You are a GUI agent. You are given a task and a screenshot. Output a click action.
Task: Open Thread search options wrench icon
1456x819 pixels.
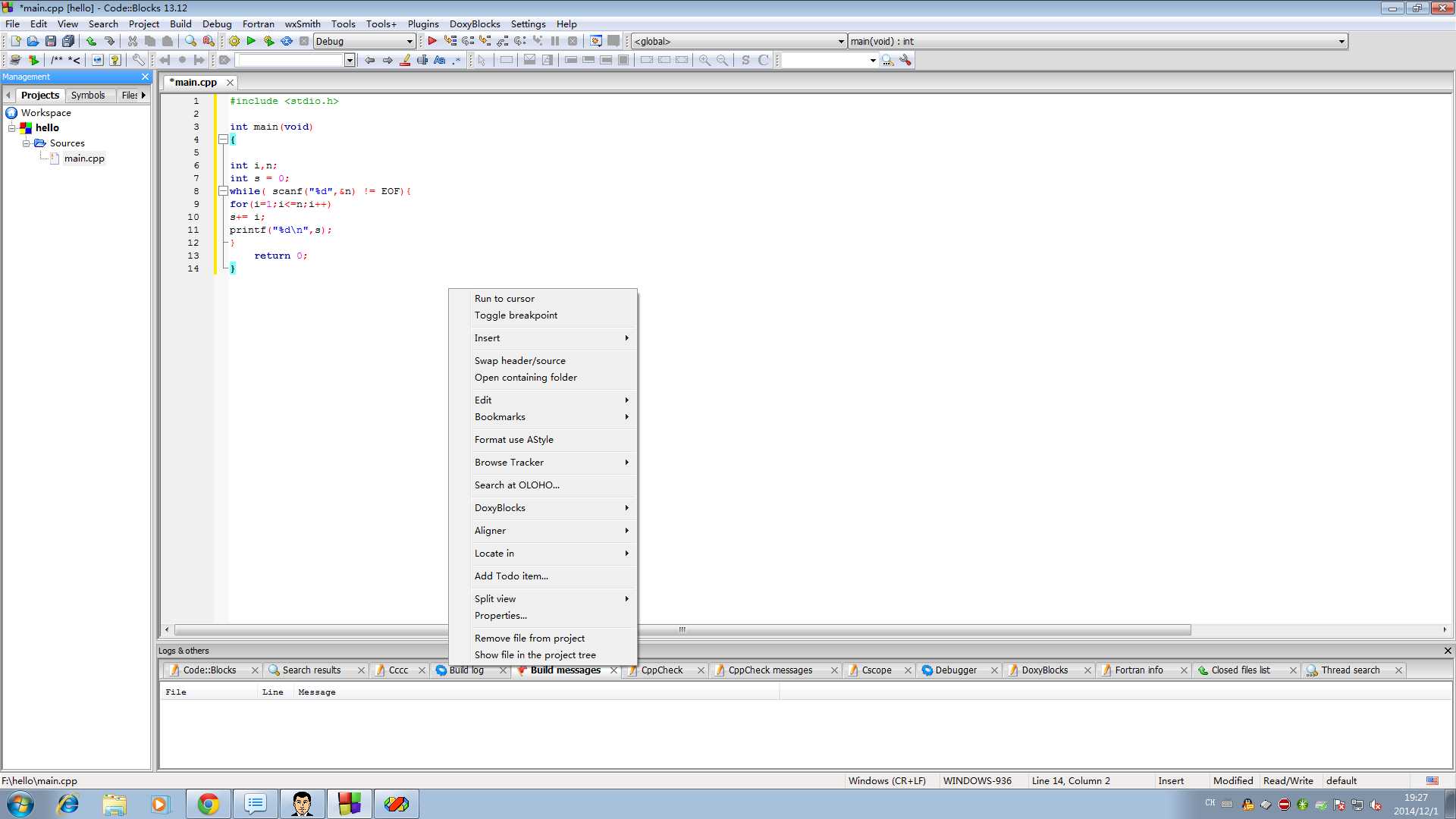tap(905, 60)
